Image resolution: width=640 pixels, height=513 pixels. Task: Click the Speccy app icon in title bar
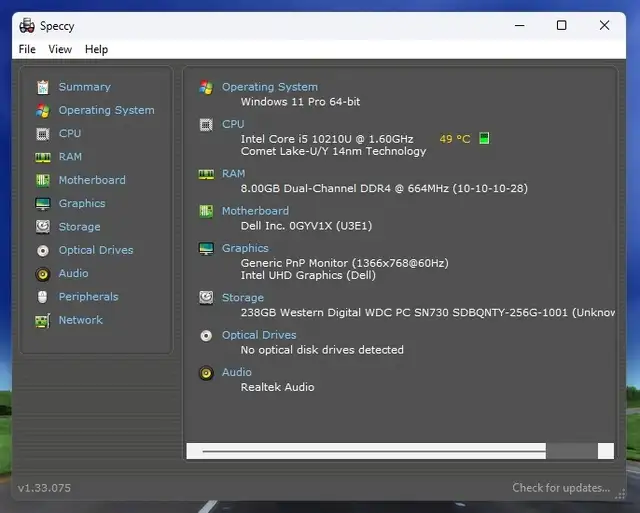point(27,26)
